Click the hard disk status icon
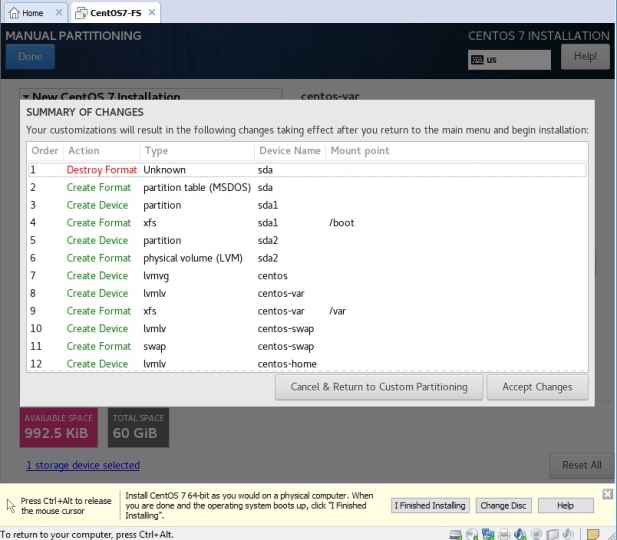This screenshot has width=617, height=540. point(457,534)
